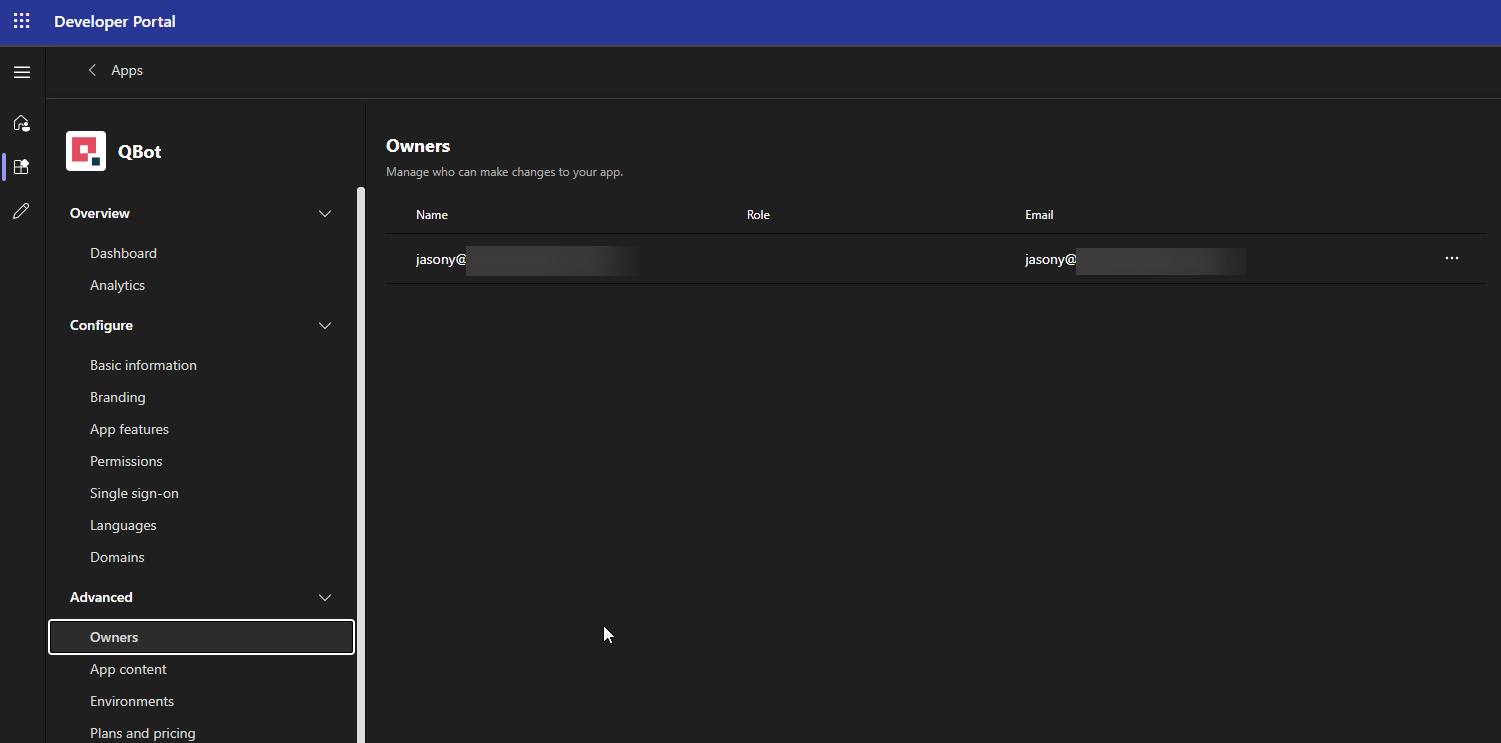
Task: Collapse the Overview section
Action: pyautogui.click(x=324, y=213)
